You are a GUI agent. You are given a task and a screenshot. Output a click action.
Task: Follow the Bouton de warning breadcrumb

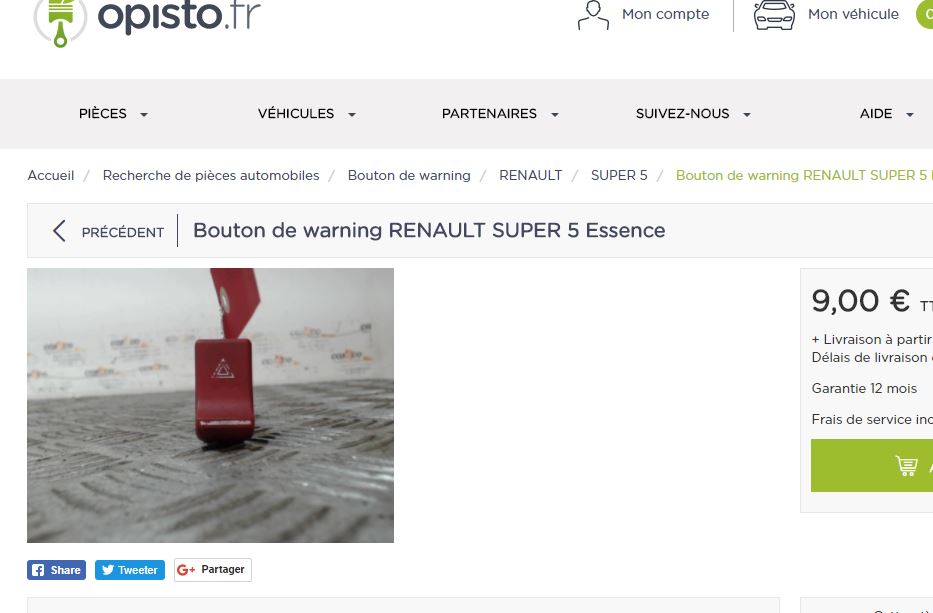(409, 176)
